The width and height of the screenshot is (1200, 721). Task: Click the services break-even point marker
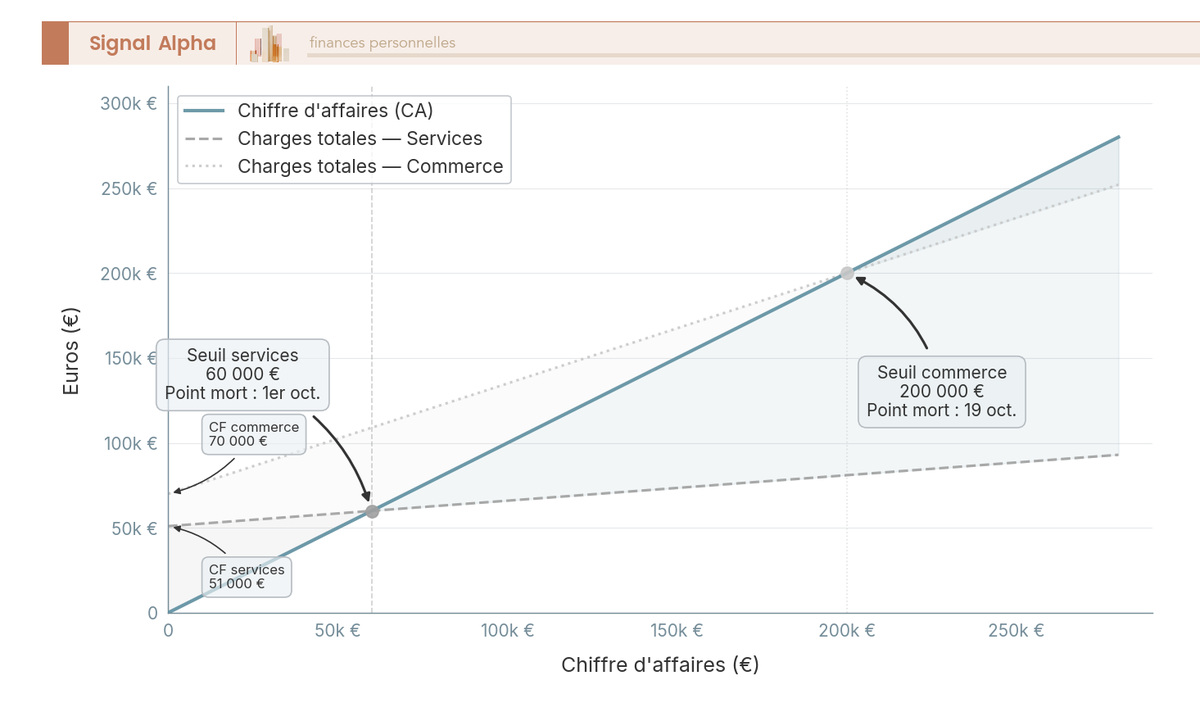click(372, 511)
